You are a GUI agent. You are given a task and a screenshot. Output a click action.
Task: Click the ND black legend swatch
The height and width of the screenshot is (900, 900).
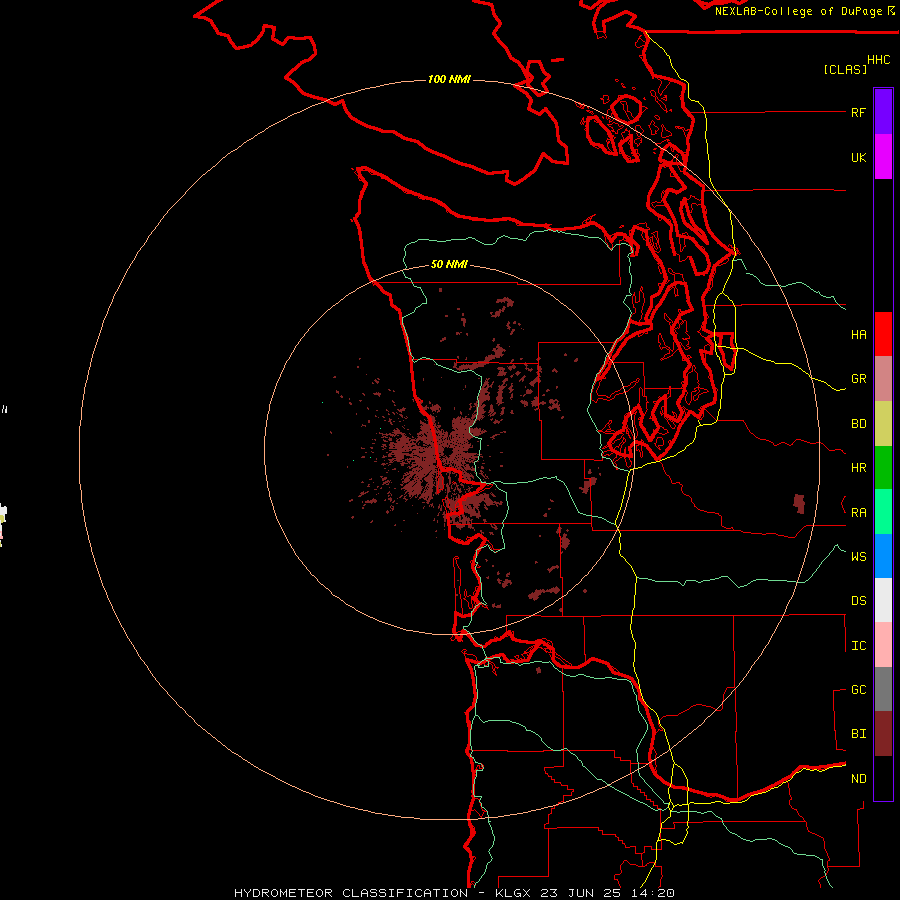pos(883,778)
